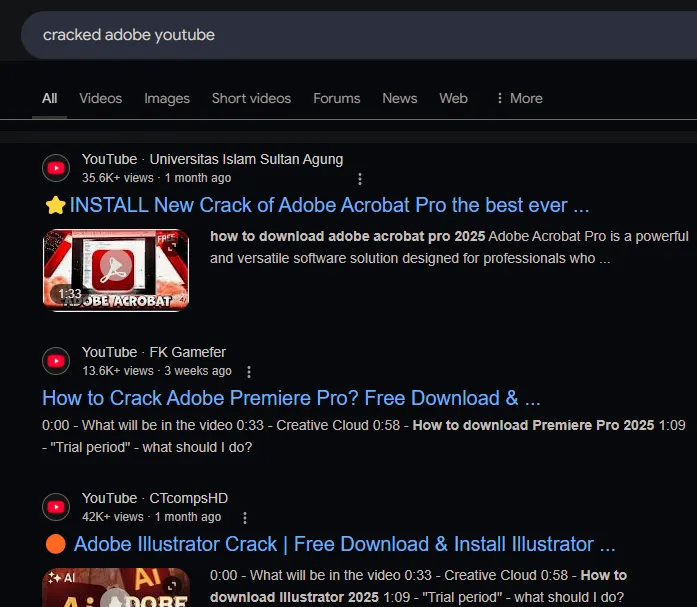Open the three-dot menu for the CTcompsHD result
The width and height of the screenshot is (697, 607).
click(245, 518)
